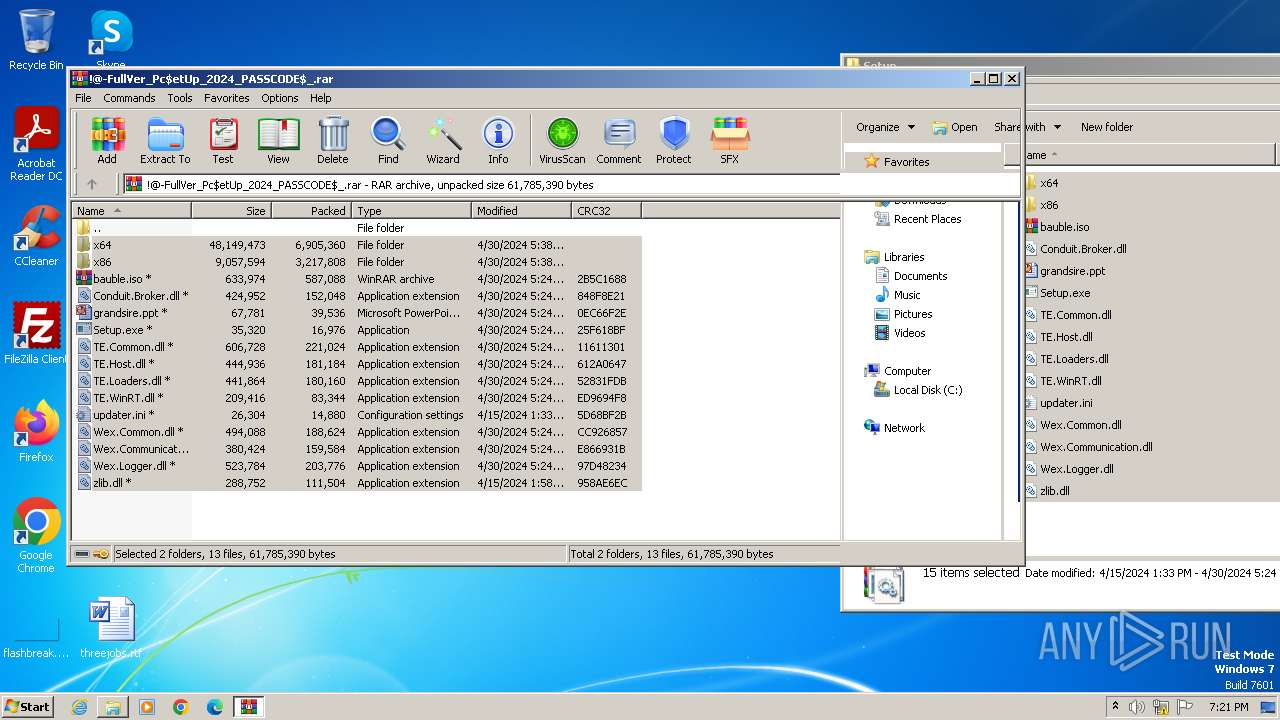The image size is (1280, 720).
Task: Open the Tools menu
Action: [x=180, y=98]
